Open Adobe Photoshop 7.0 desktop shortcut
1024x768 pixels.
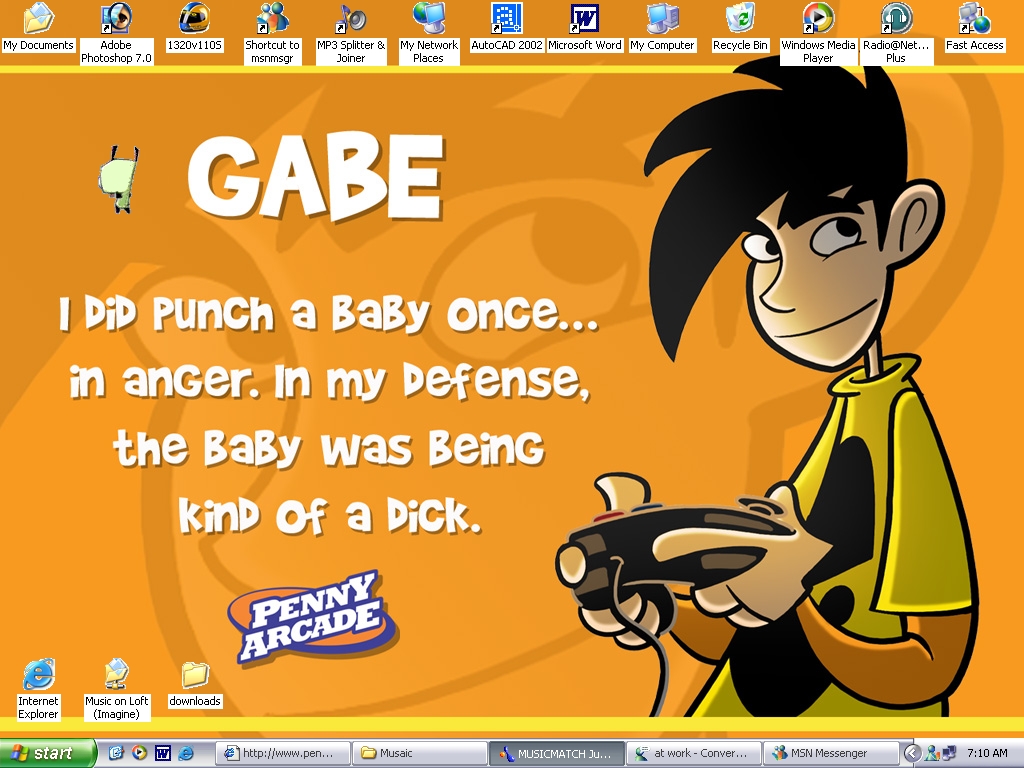(x=116, y=20)
